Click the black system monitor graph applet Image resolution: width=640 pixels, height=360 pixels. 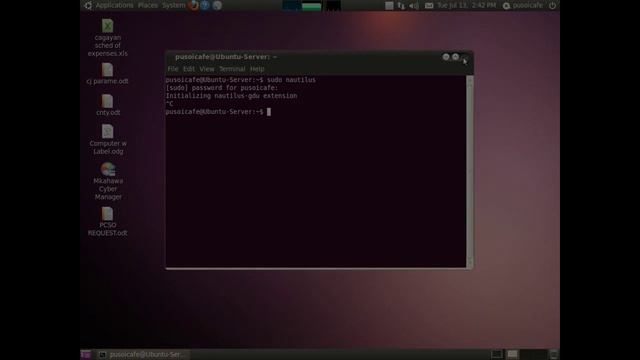[x=333, y=6]
